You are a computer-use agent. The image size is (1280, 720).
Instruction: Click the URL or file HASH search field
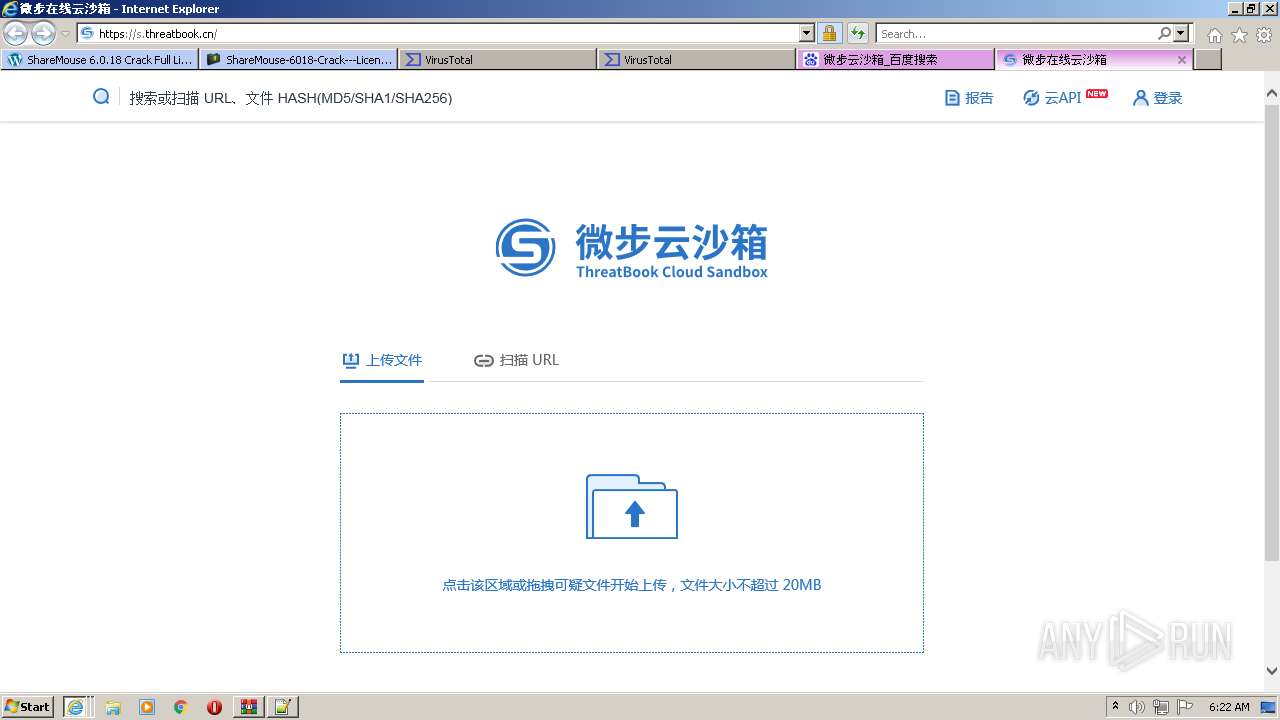(x=290, y=98)
